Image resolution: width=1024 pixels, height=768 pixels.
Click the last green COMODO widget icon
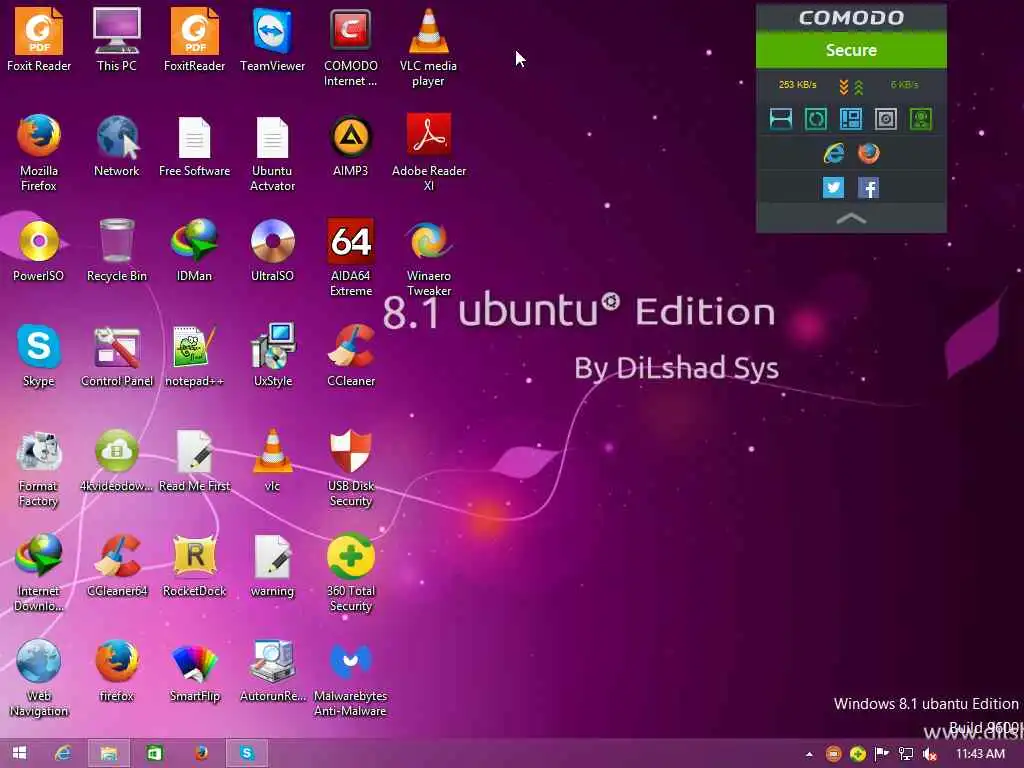[921, 119]
